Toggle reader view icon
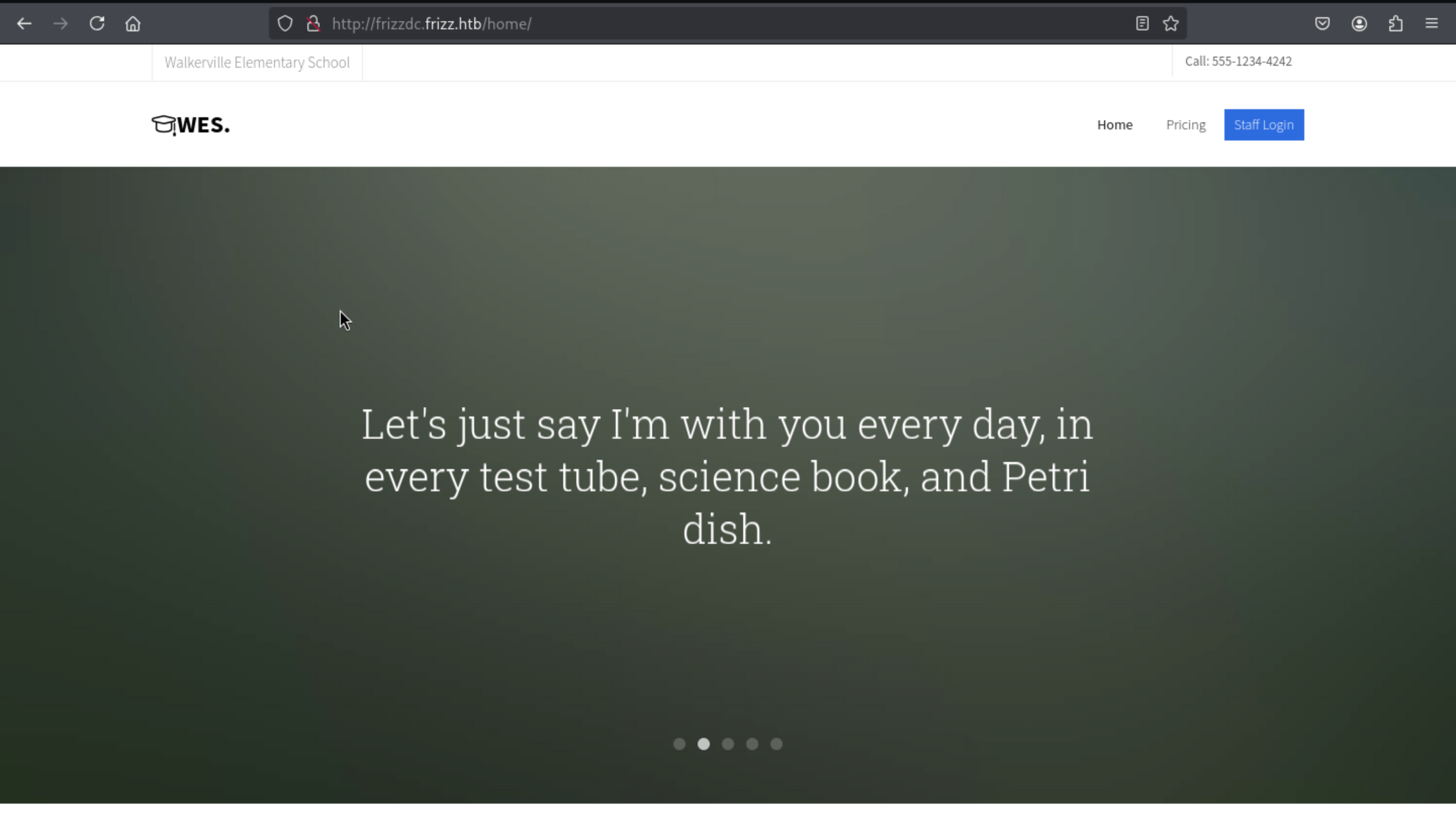The image size is (1456, 838). pos(1142,24)
